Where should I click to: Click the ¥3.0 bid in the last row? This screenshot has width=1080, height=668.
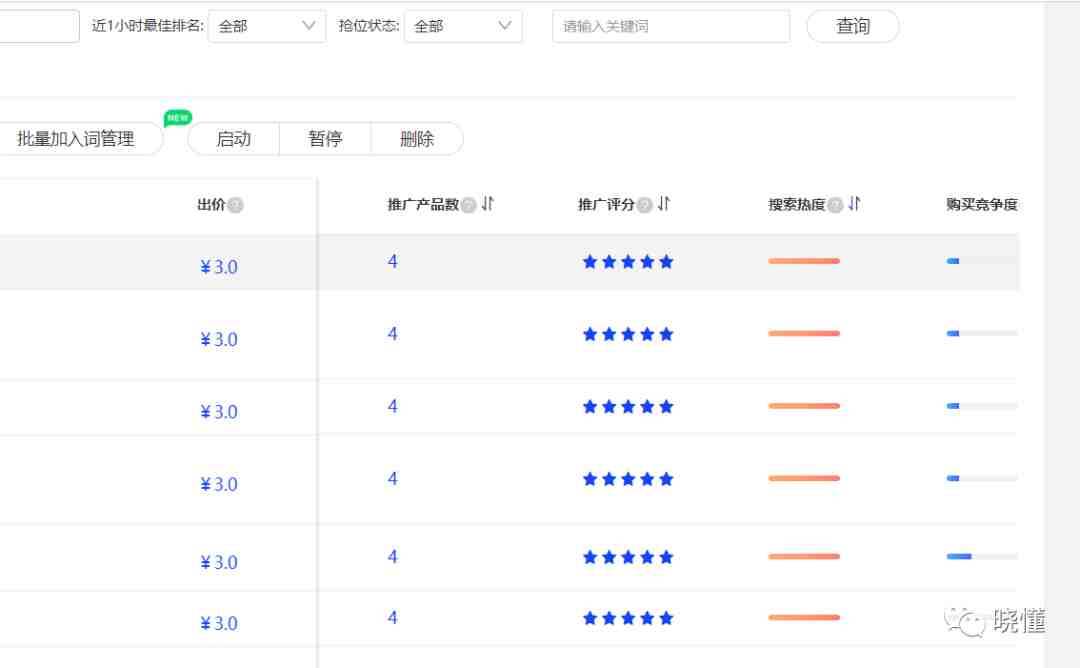pyautogui.click(x=219, y=624)
